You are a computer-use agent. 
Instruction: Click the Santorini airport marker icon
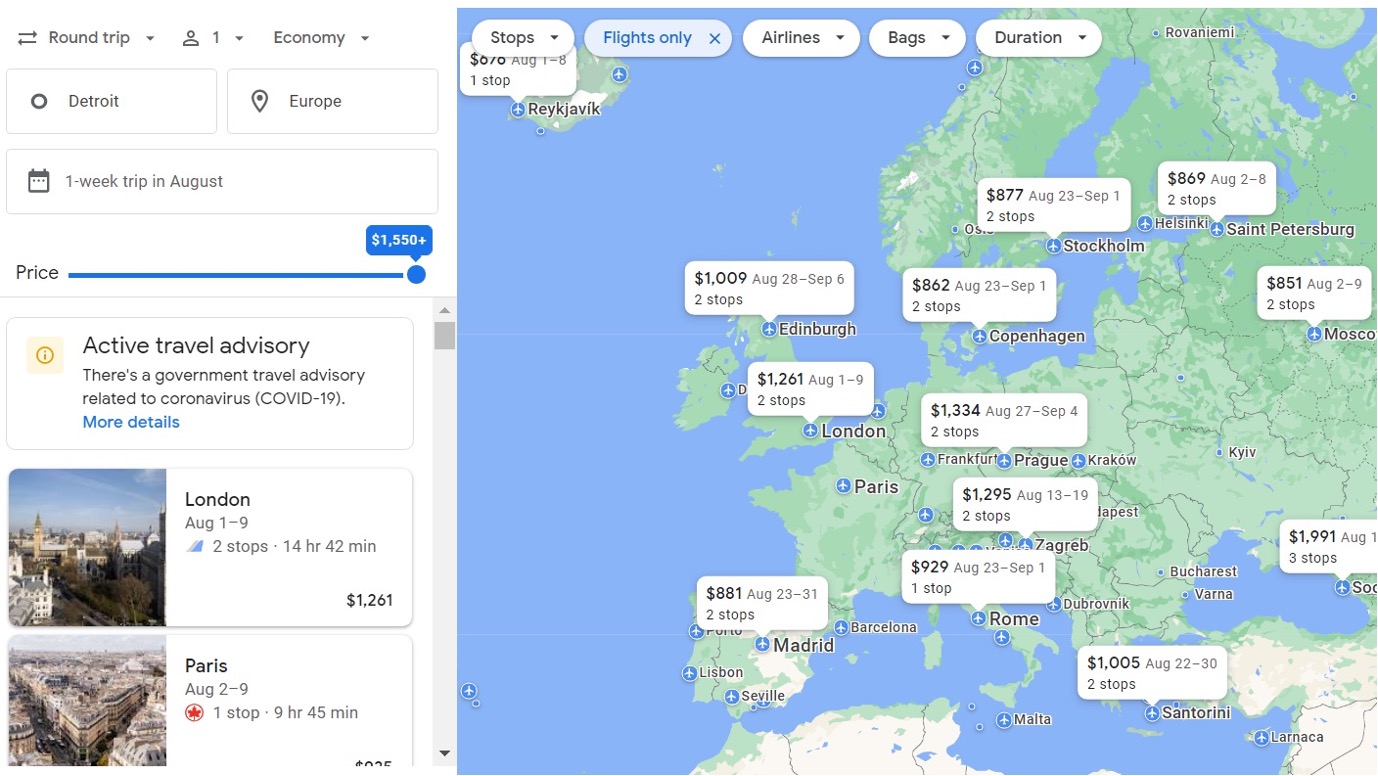point(1152,713)
